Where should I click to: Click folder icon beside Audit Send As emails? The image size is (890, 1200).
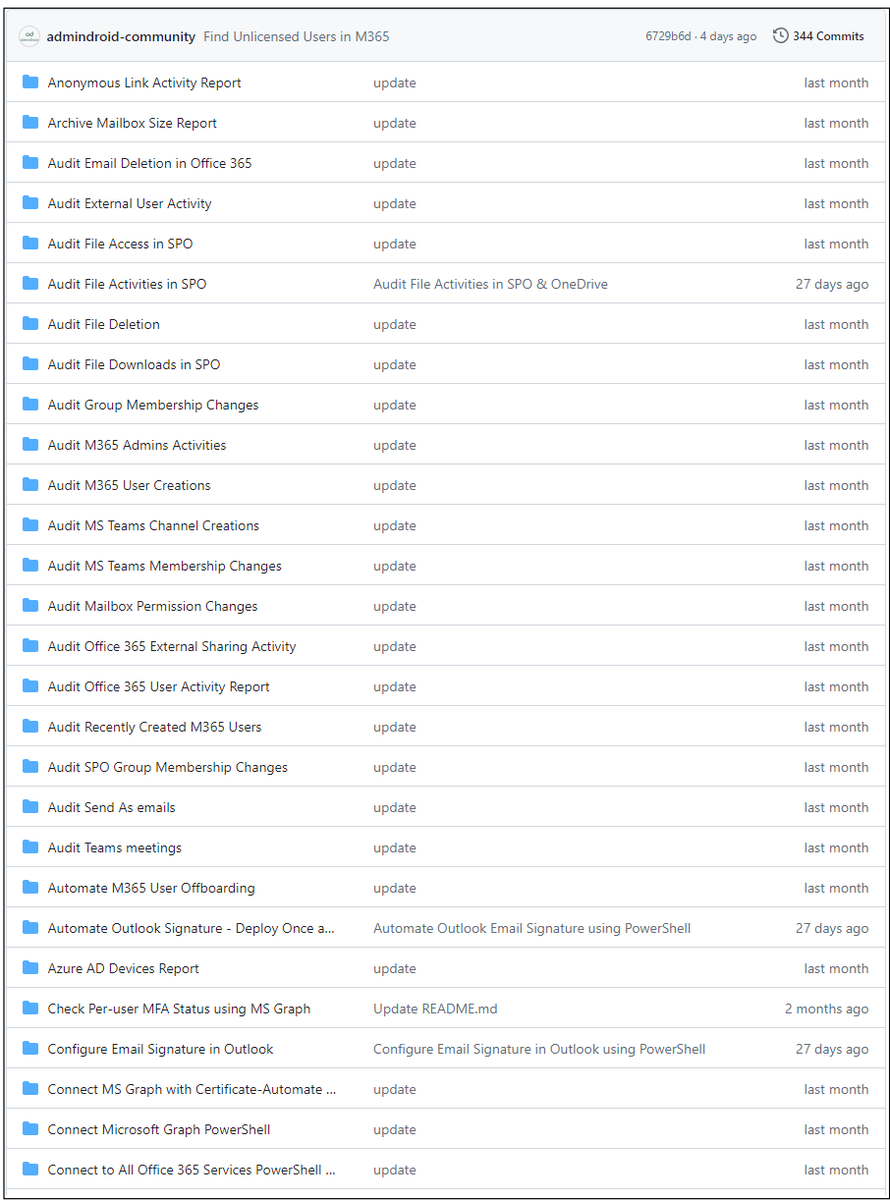point(30,807)
